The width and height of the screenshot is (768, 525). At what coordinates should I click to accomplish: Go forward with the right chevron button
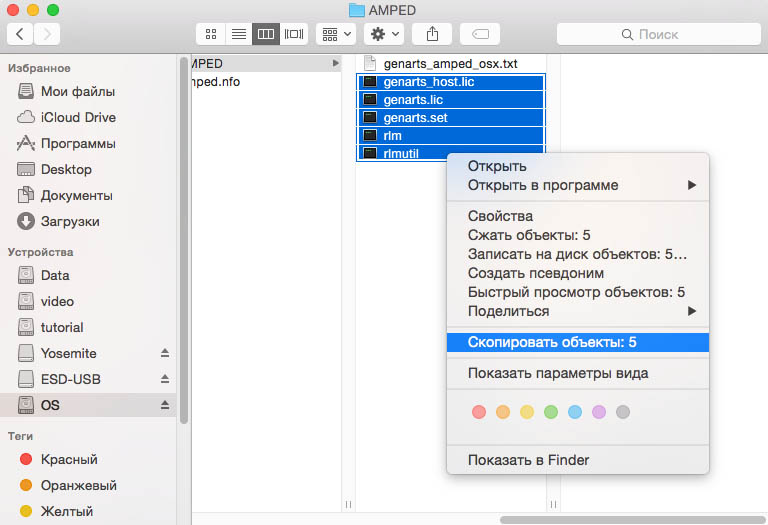47,34
